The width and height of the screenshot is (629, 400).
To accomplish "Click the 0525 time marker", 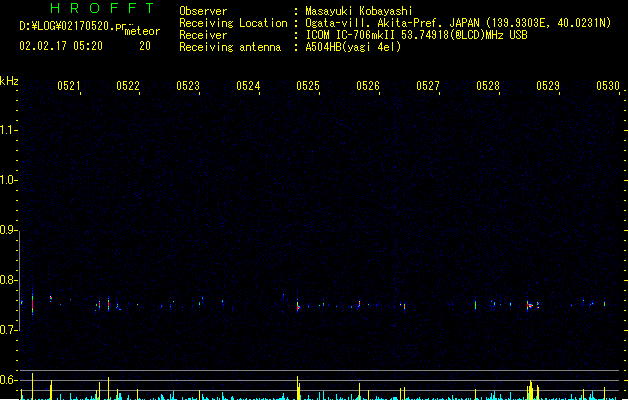I will pyautogui.click(x=308, y=86).
